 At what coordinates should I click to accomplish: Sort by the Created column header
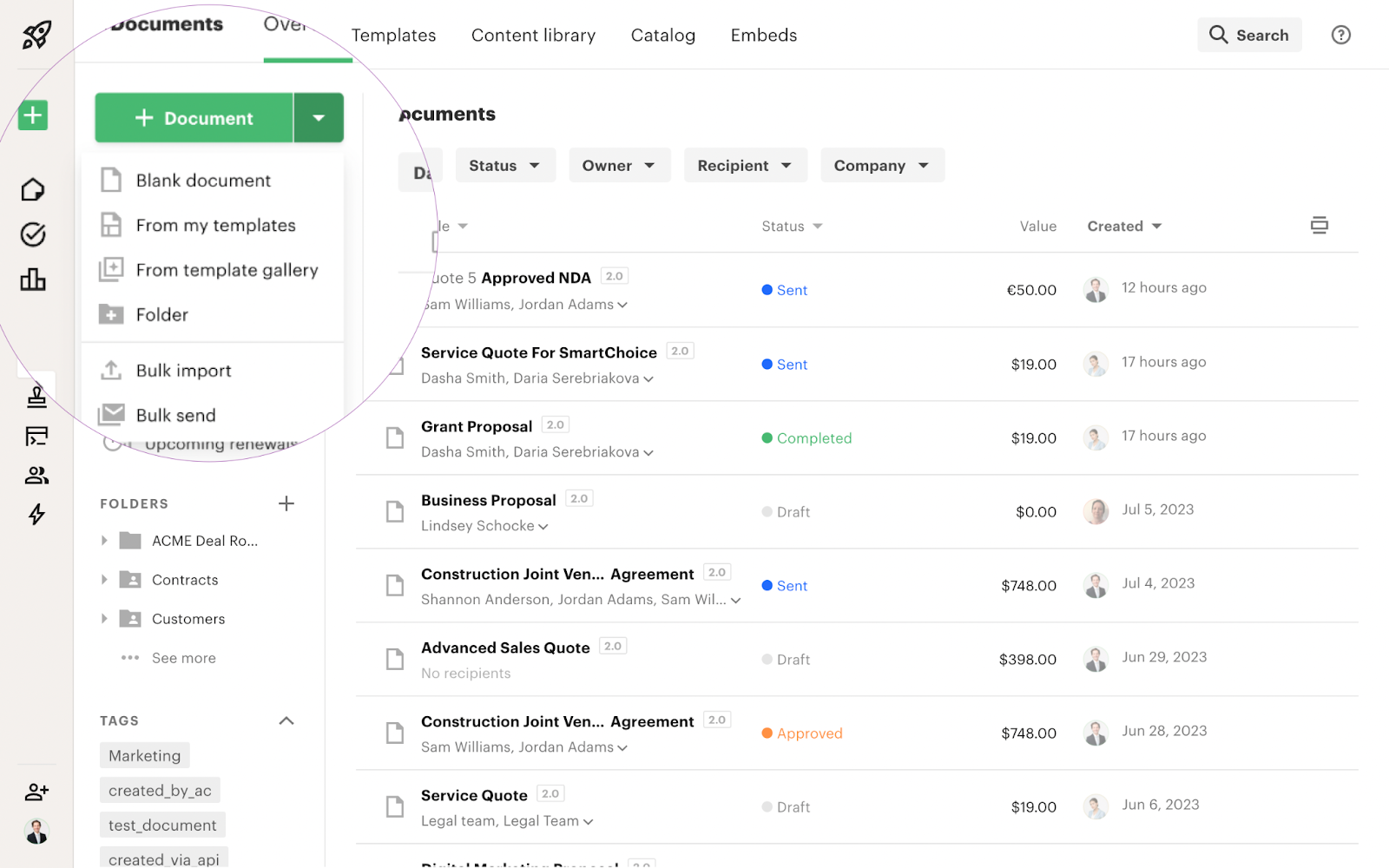(x=1124, y=226)
